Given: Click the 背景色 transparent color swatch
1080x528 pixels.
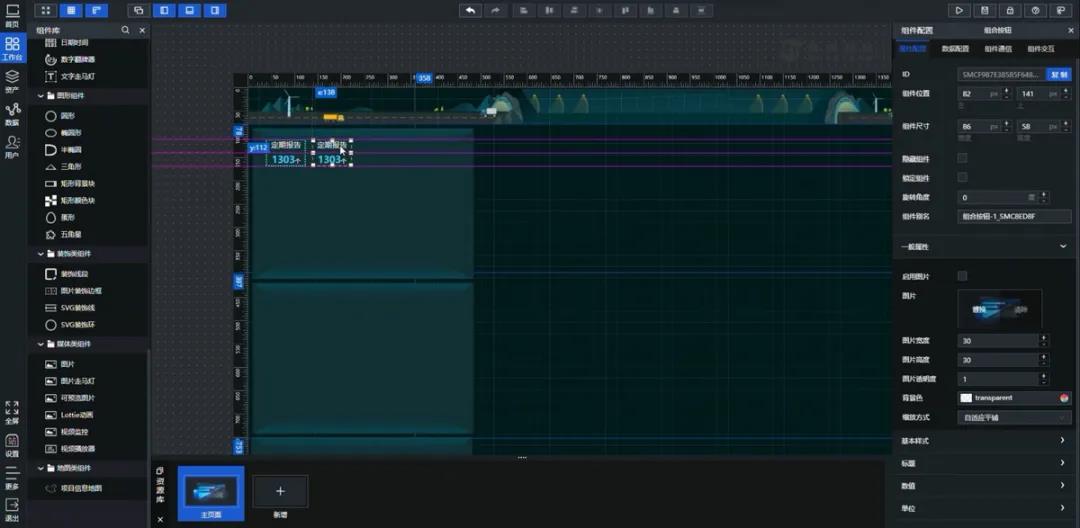Looking at the screenshot, I should tap(966, 398).
